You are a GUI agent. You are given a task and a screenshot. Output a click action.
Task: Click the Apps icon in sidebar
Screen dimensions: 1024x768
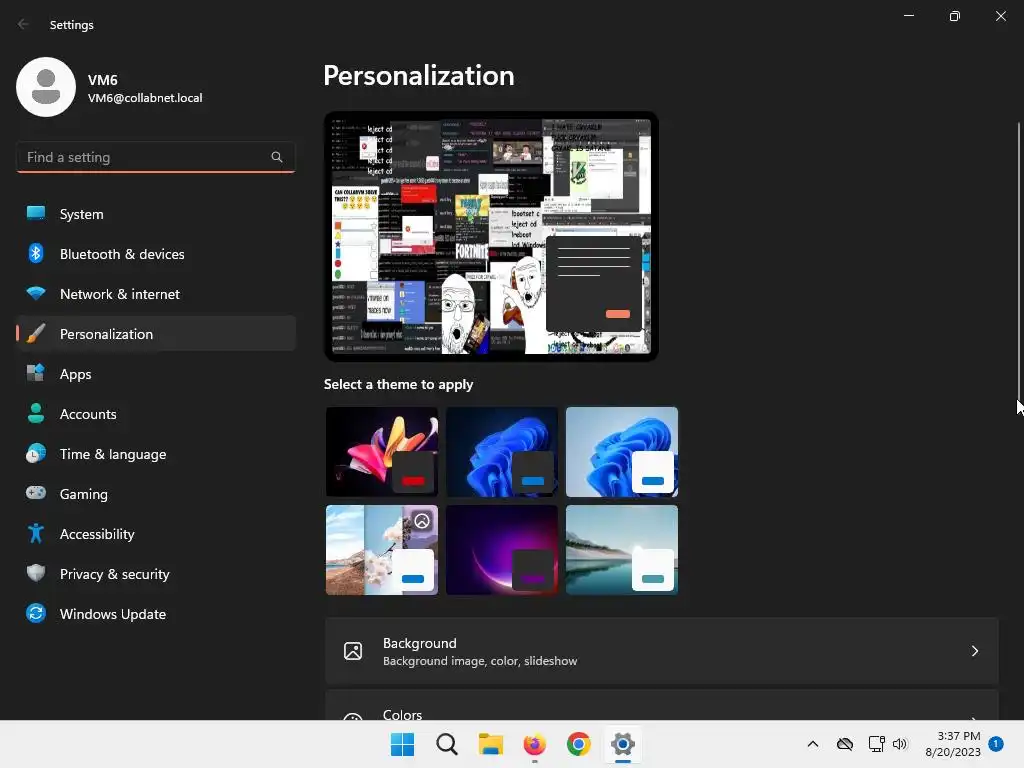tap(36, 374)
